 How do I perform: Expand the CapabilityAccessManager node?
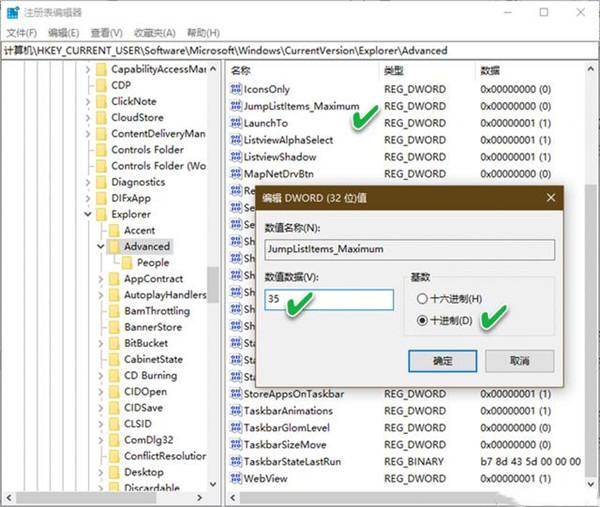pyautogui.click(x=88, y=69)
